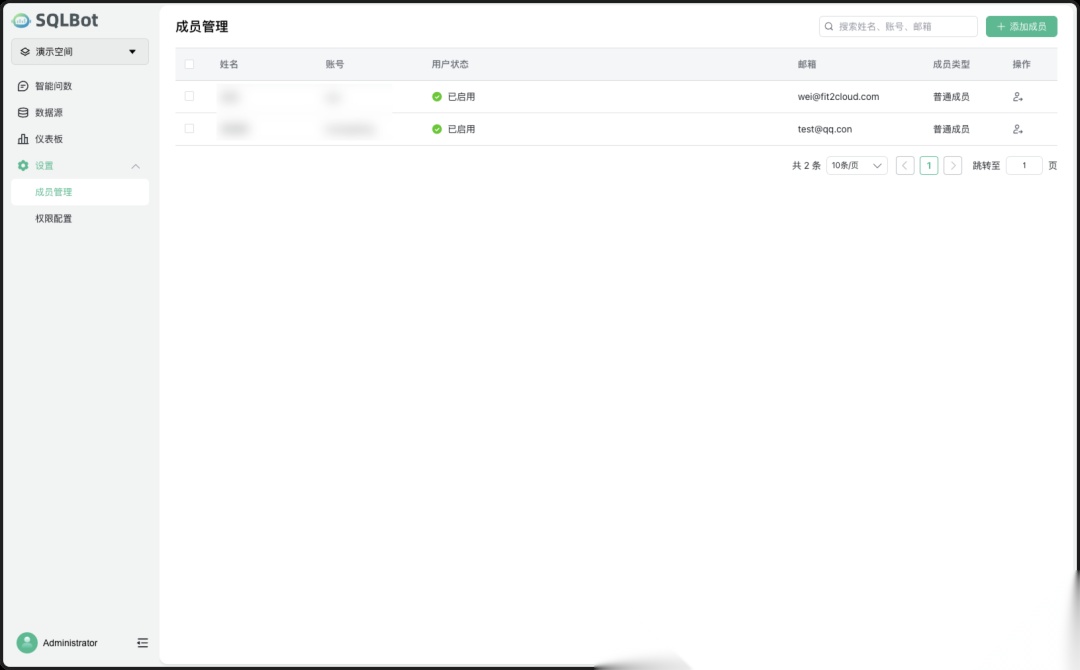Screen dimensions: 1080x670
Task: Check the checkbox for the wei@fit2cloud.com member row
Action: click(189, 97)
